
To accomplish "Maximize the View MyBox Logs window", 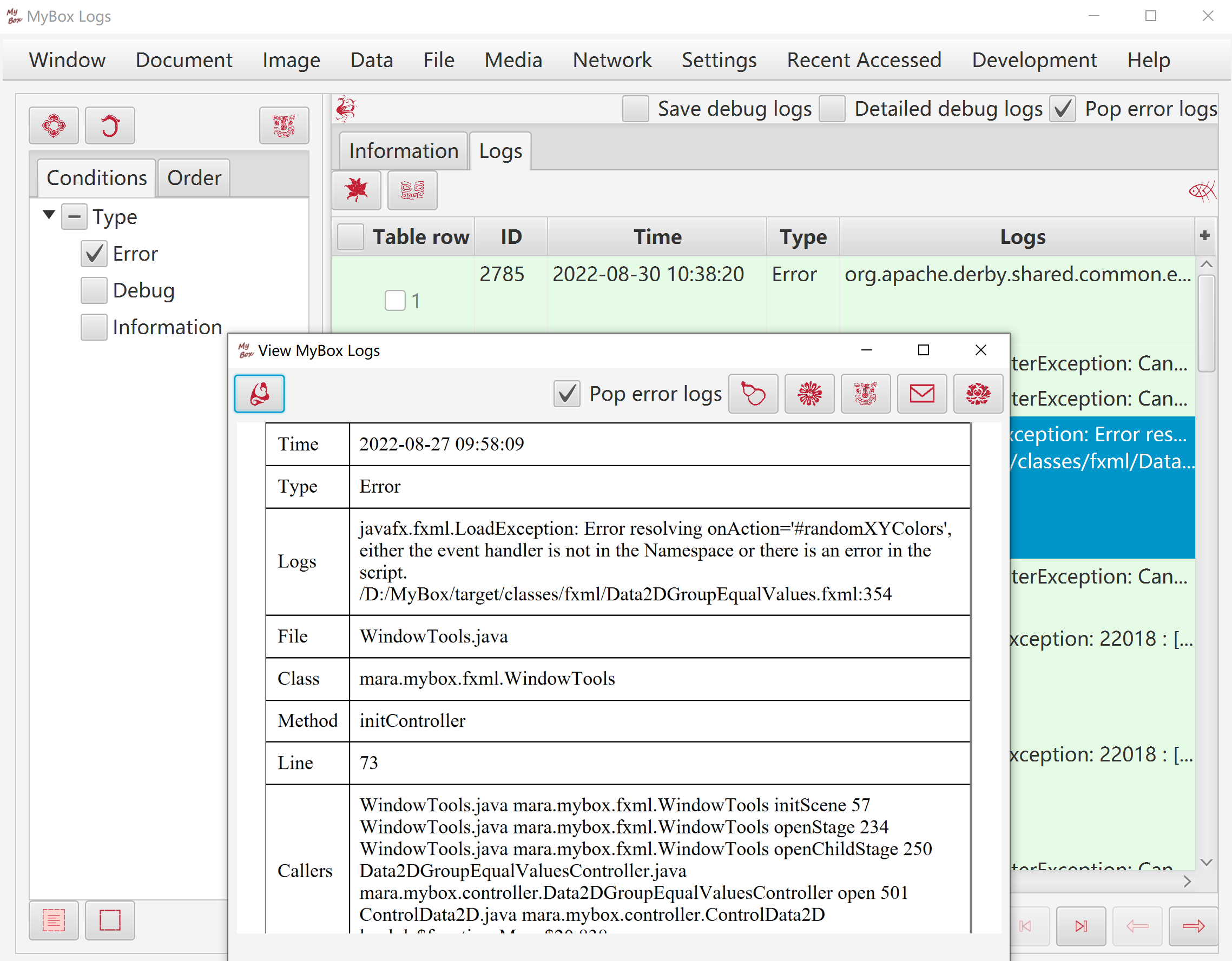I will (x=924, y=350).
